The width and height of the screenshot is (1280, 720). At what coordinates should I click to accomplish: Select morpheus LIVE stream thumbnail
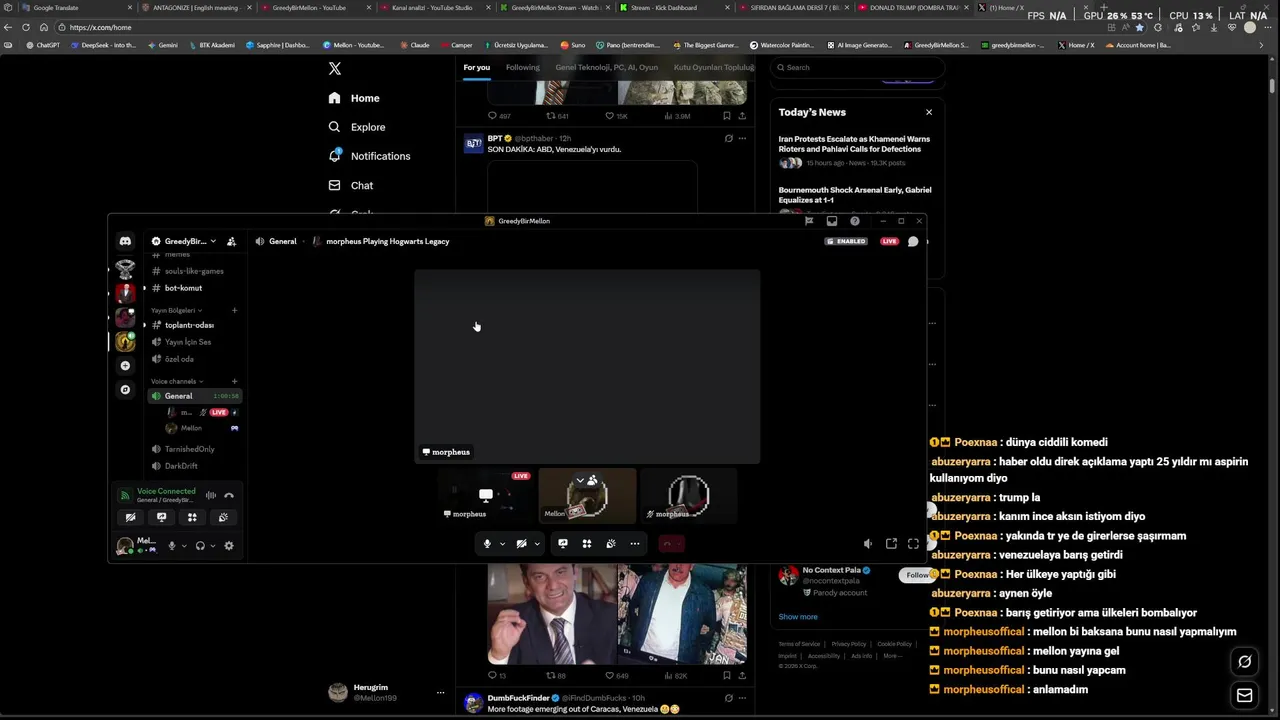(x=486, y=496)
